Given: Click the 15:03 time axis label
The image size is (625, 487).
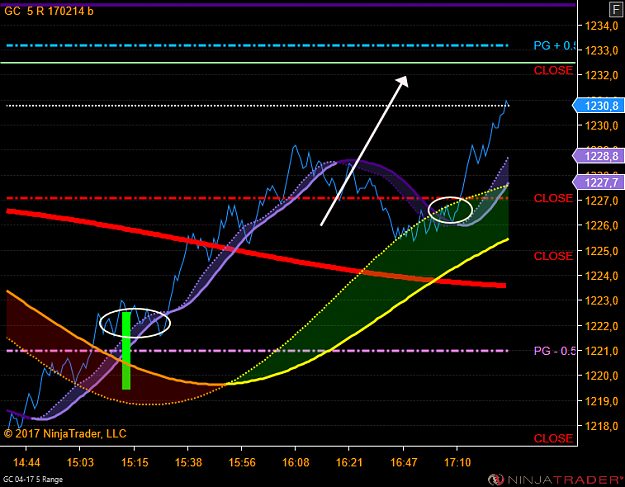Looking at the screenshot, I should tap(80, 463).
